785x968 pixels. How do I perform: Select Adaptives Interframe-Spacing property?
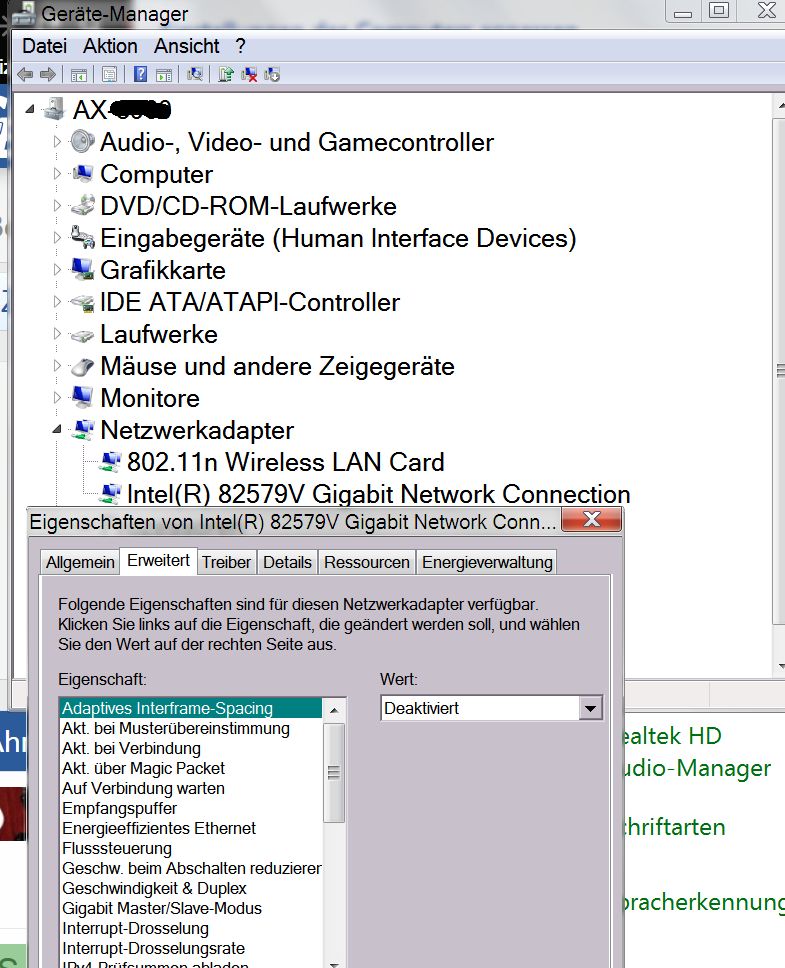pyautogui.click(x=191, y=708)
